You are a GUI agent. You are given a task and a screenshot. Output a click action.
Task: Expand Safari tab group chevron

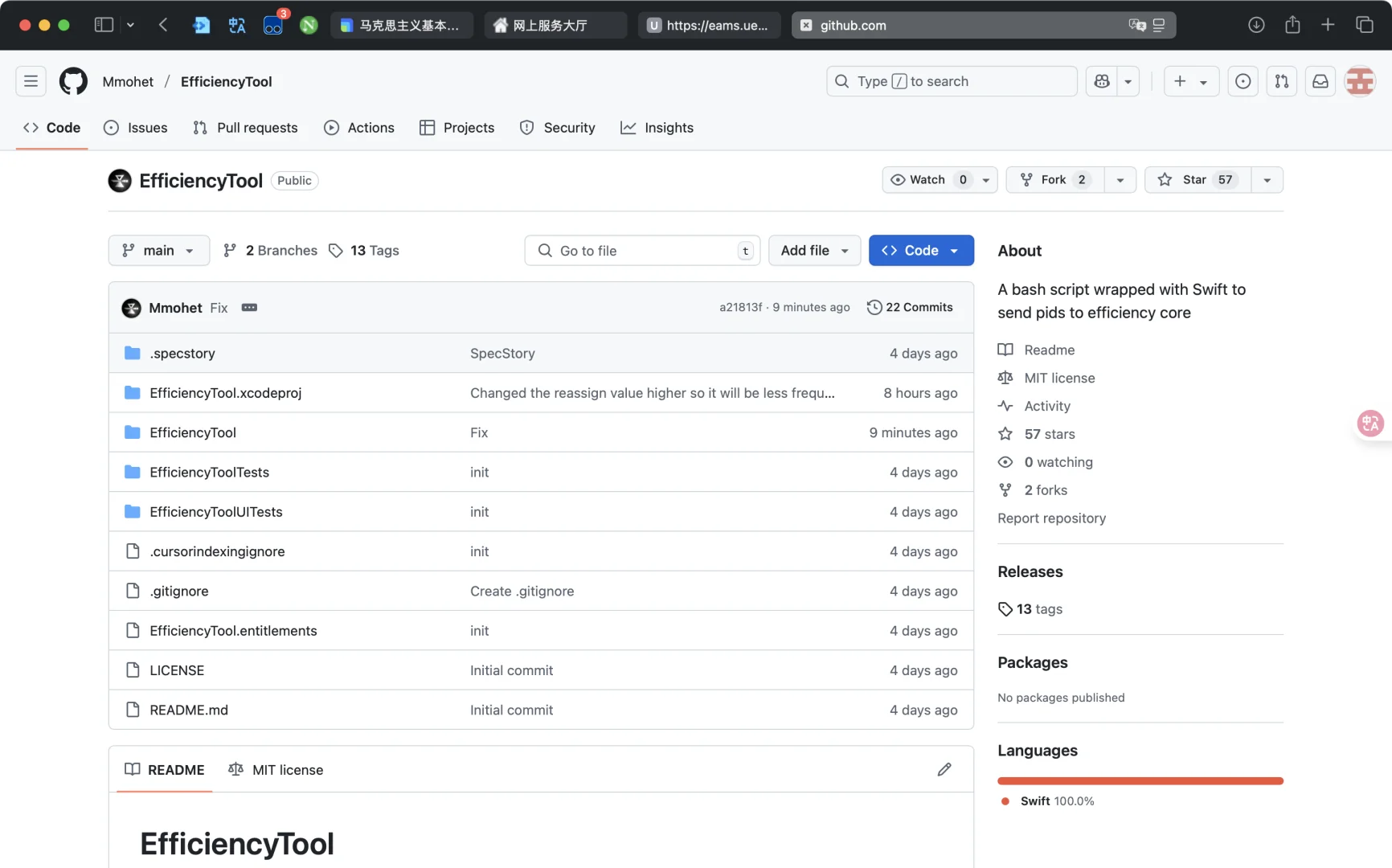pyautogui.click(x=130, y=25)
